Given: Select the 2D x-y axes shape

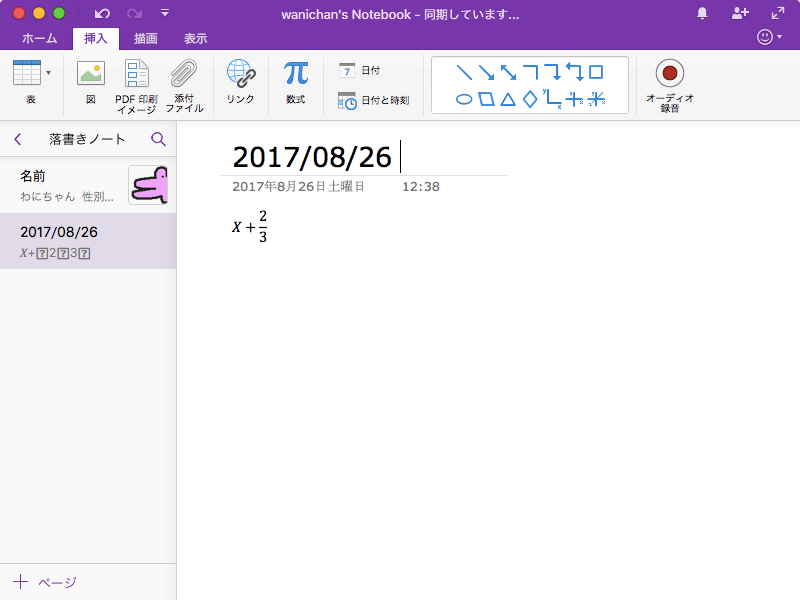Looking at the screenshot, I should [x=553, y=98].
